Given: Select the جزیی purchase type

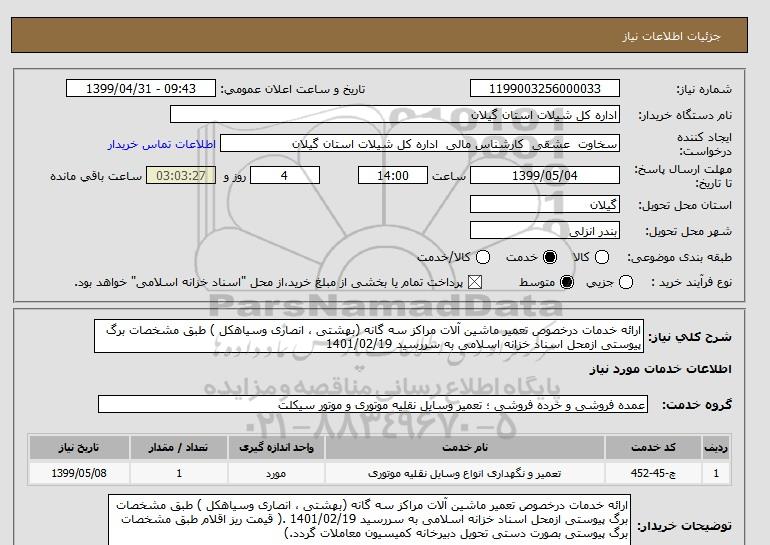Looking at the screenshot, I should (626, 282).
